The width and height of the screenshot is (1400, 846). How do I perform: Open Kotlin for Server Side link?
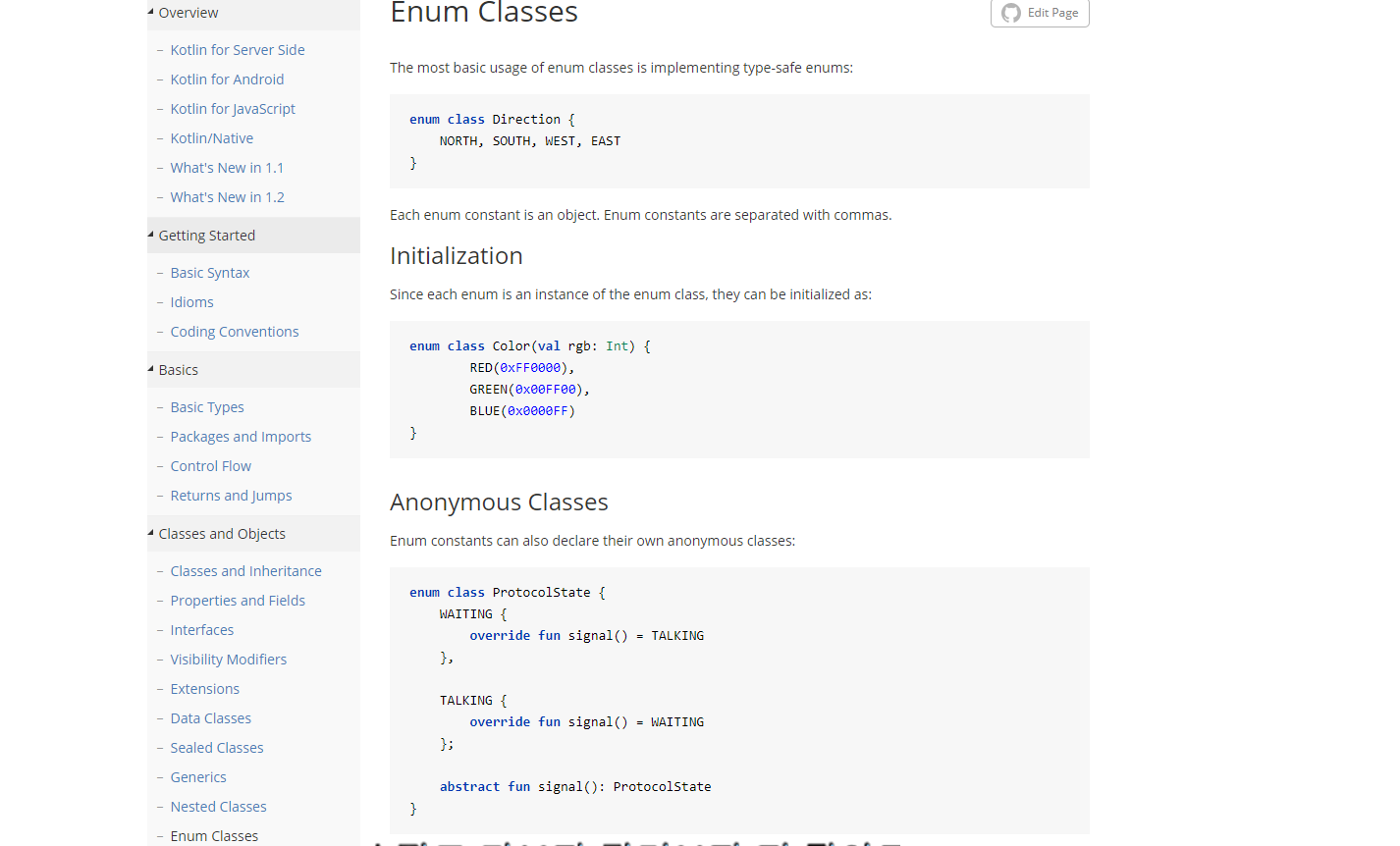[238, 50]
